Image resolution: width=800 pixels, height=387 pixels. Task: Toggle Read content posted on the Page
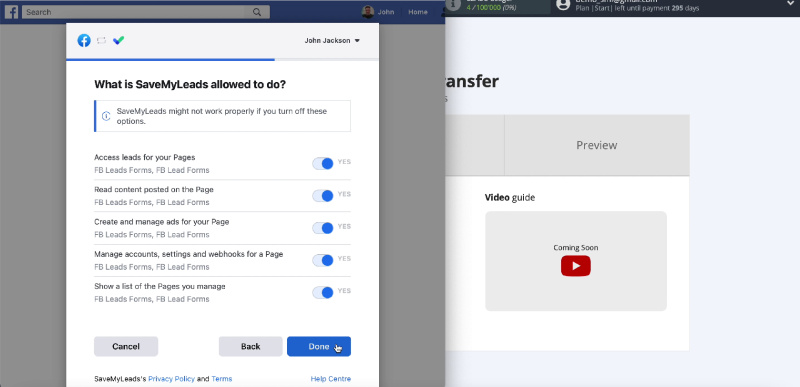pyautogui.click(x=322, y=195)
